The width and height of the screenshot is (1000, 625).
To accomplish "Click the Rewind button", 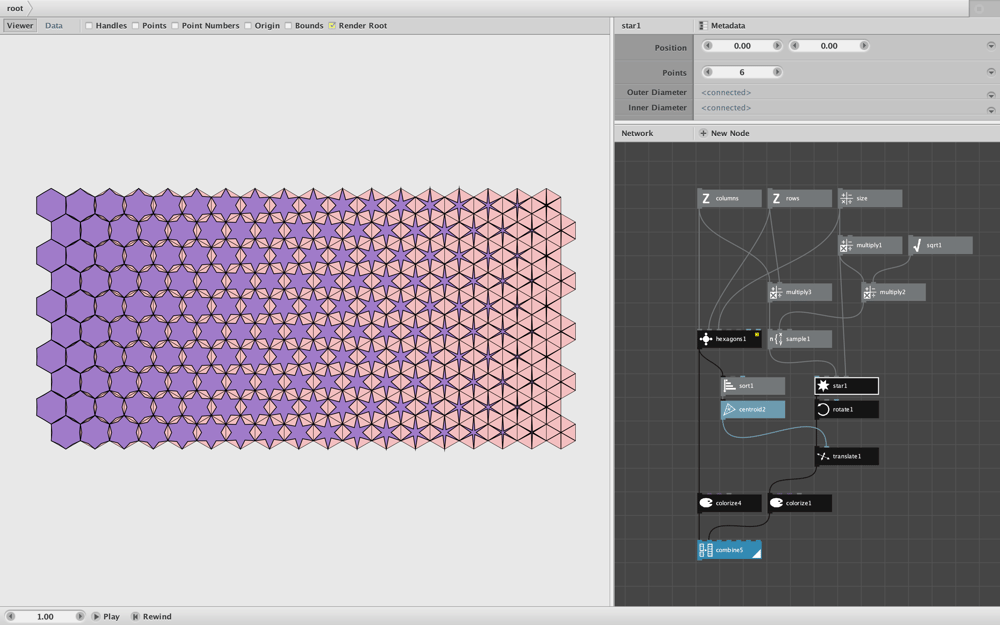I will (151, 617).
